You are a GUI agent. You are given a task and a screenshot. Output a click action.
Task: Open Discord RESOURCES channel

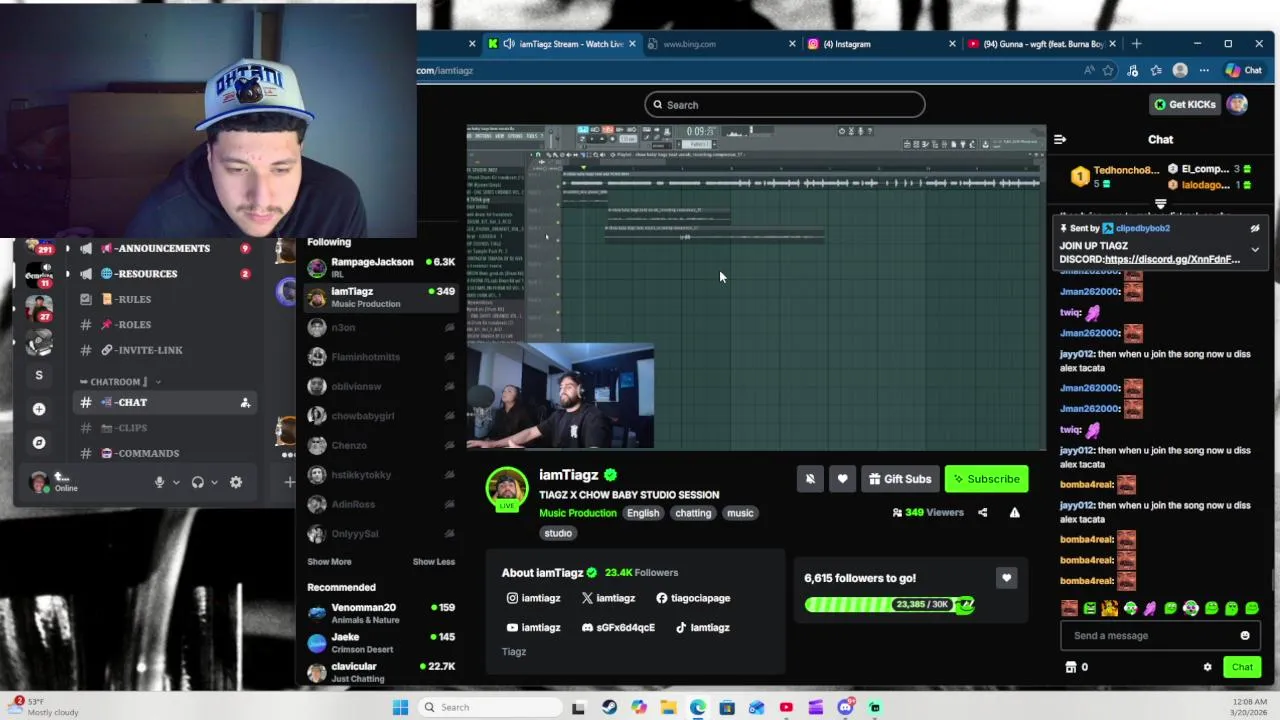pos(165,274)
